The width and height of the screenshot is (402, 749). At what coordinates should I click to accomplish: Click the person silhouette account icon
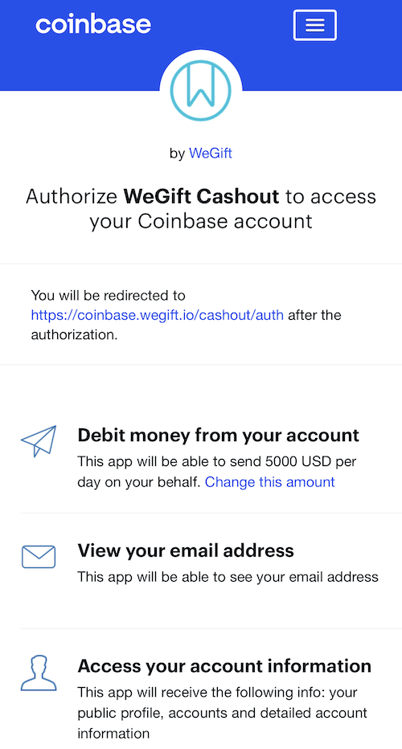[39, 673]
